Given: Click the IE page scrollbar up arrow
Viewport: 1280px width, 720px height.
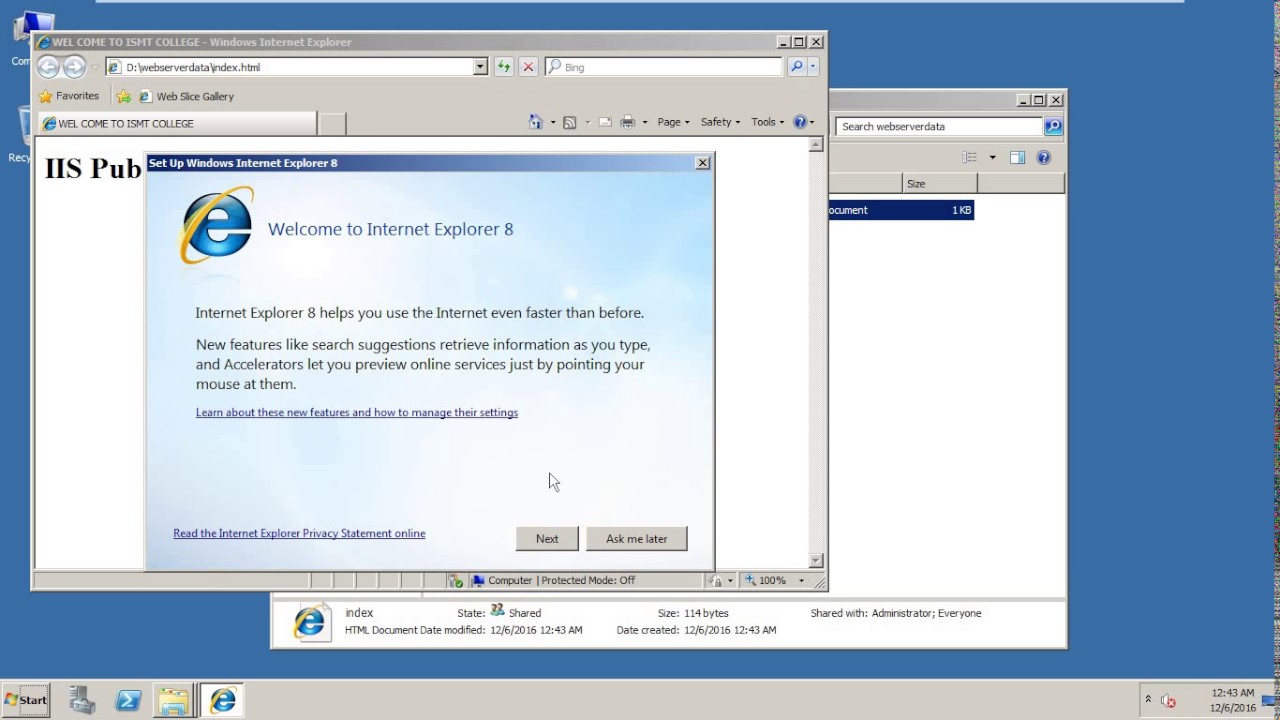Looking at the screenshot, I should tap(816, 145).
